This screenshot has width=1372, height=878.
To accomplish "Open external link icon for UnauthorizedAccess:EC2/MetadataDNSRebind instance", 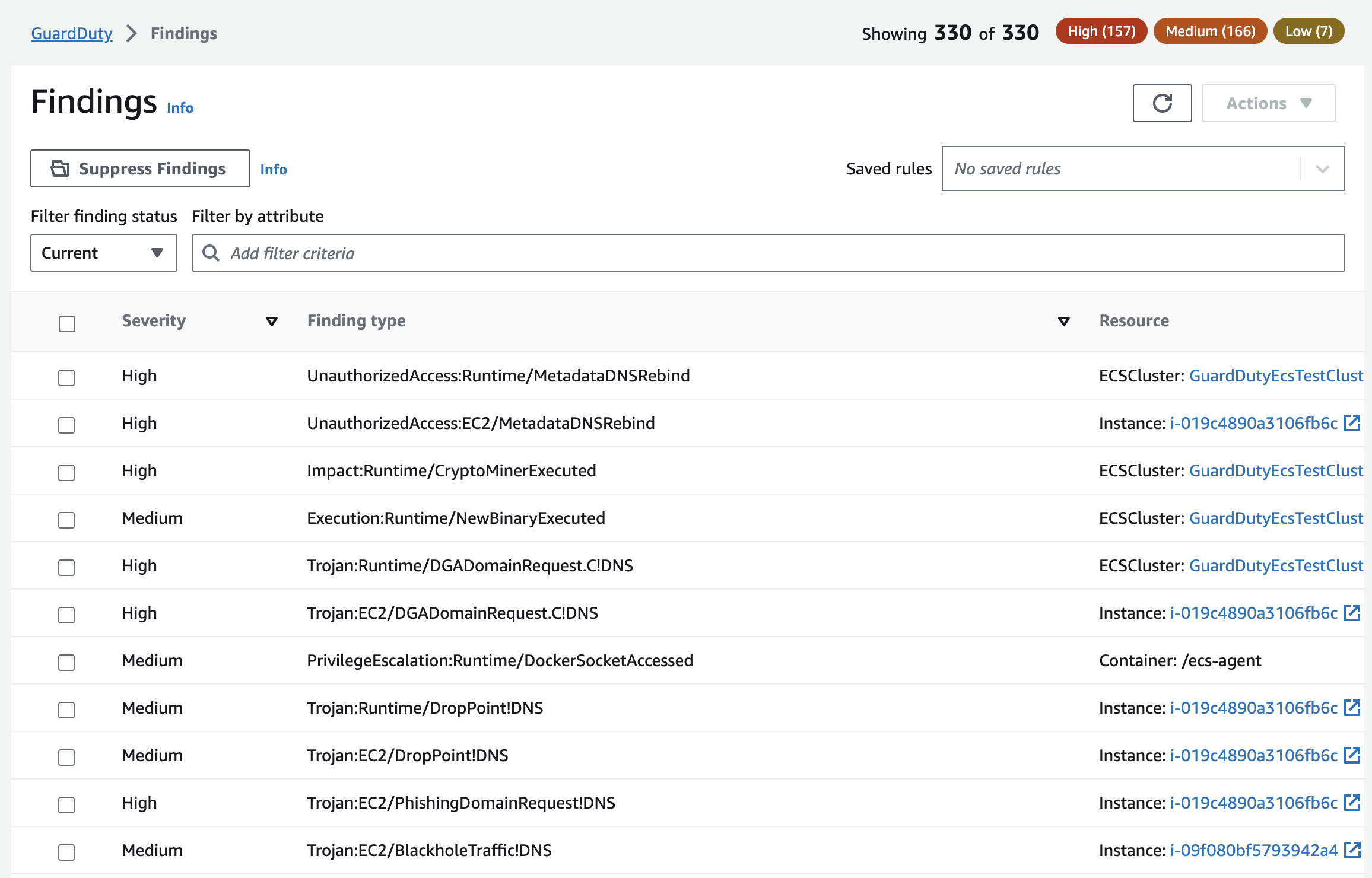I will 1352,423.
